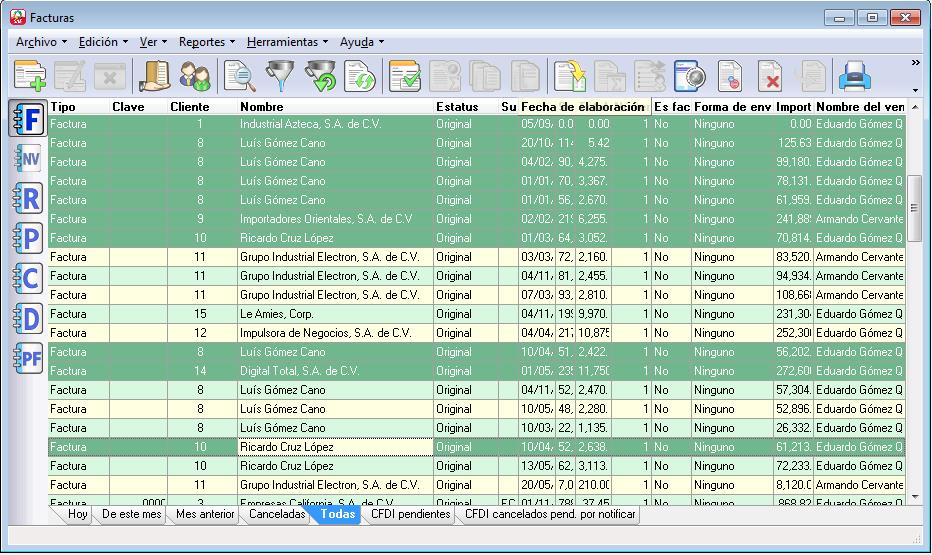Click the search document magnifier icon
This screenshot has height=555, width=932.
pos(240,76)
